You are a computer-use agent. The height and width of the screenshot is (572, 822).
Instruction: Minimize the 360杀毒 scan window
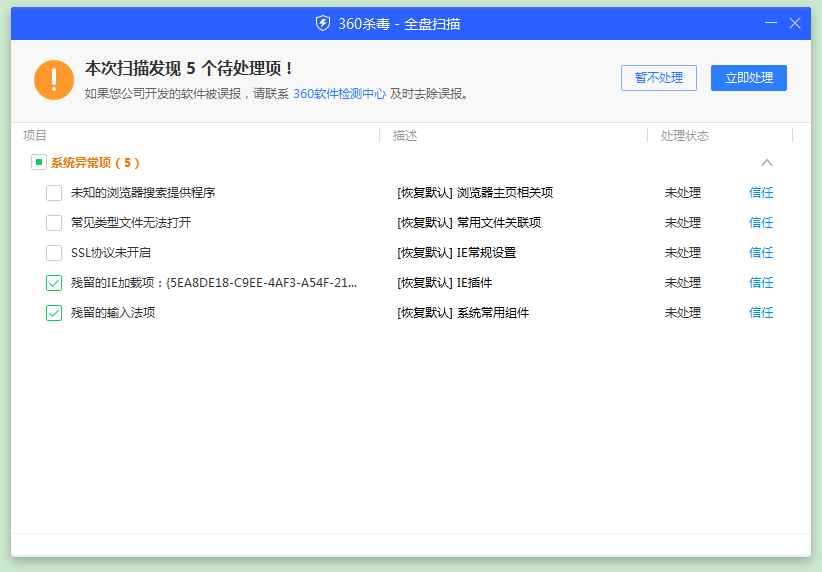click(x=771, y=23)
